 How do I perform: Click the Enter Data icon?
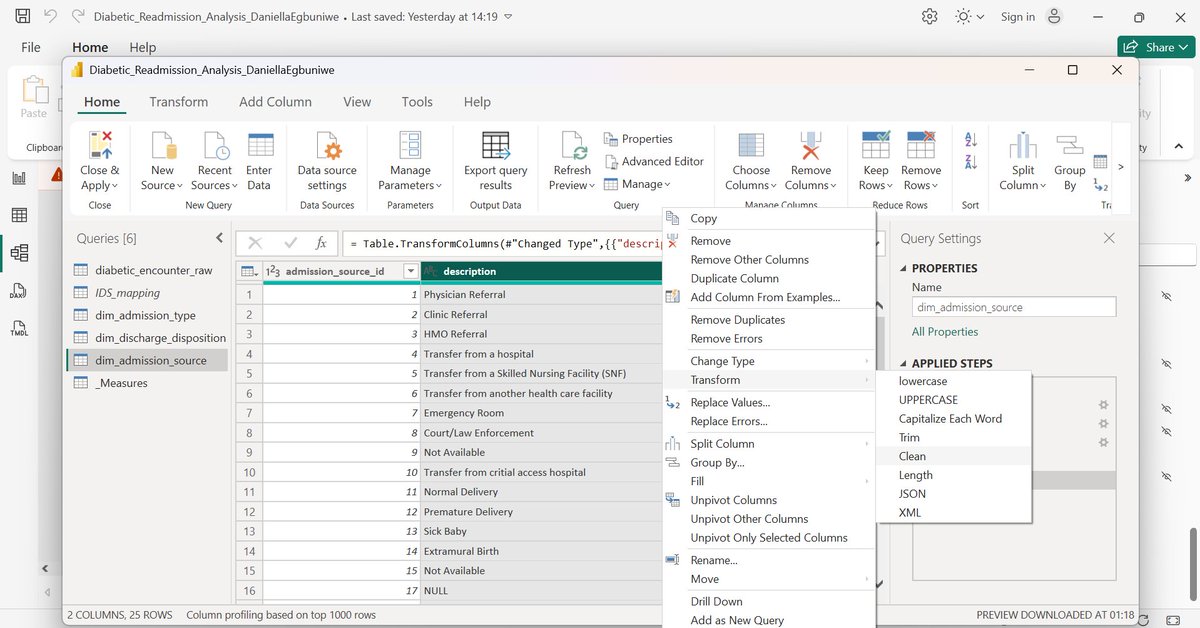pos(259,146)
